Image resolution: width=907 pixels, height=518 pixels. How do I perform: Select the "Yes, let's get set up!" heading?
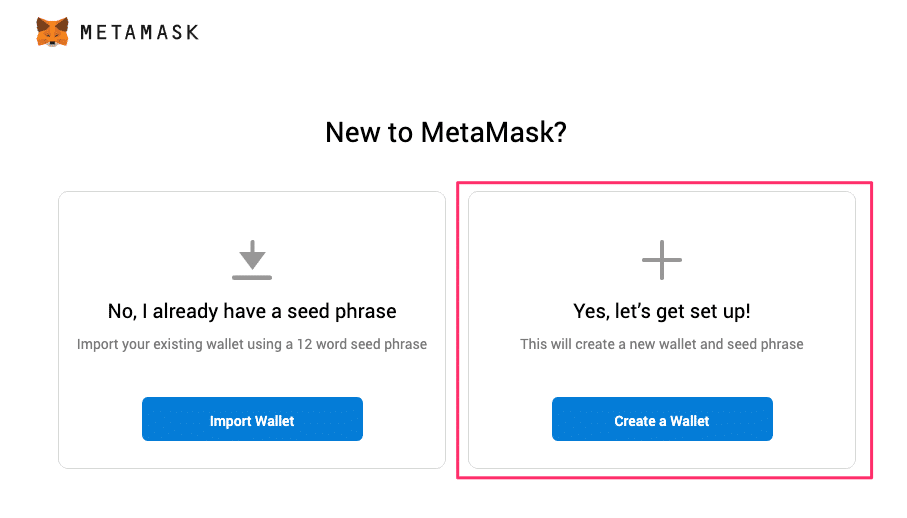tap(661, 312)
